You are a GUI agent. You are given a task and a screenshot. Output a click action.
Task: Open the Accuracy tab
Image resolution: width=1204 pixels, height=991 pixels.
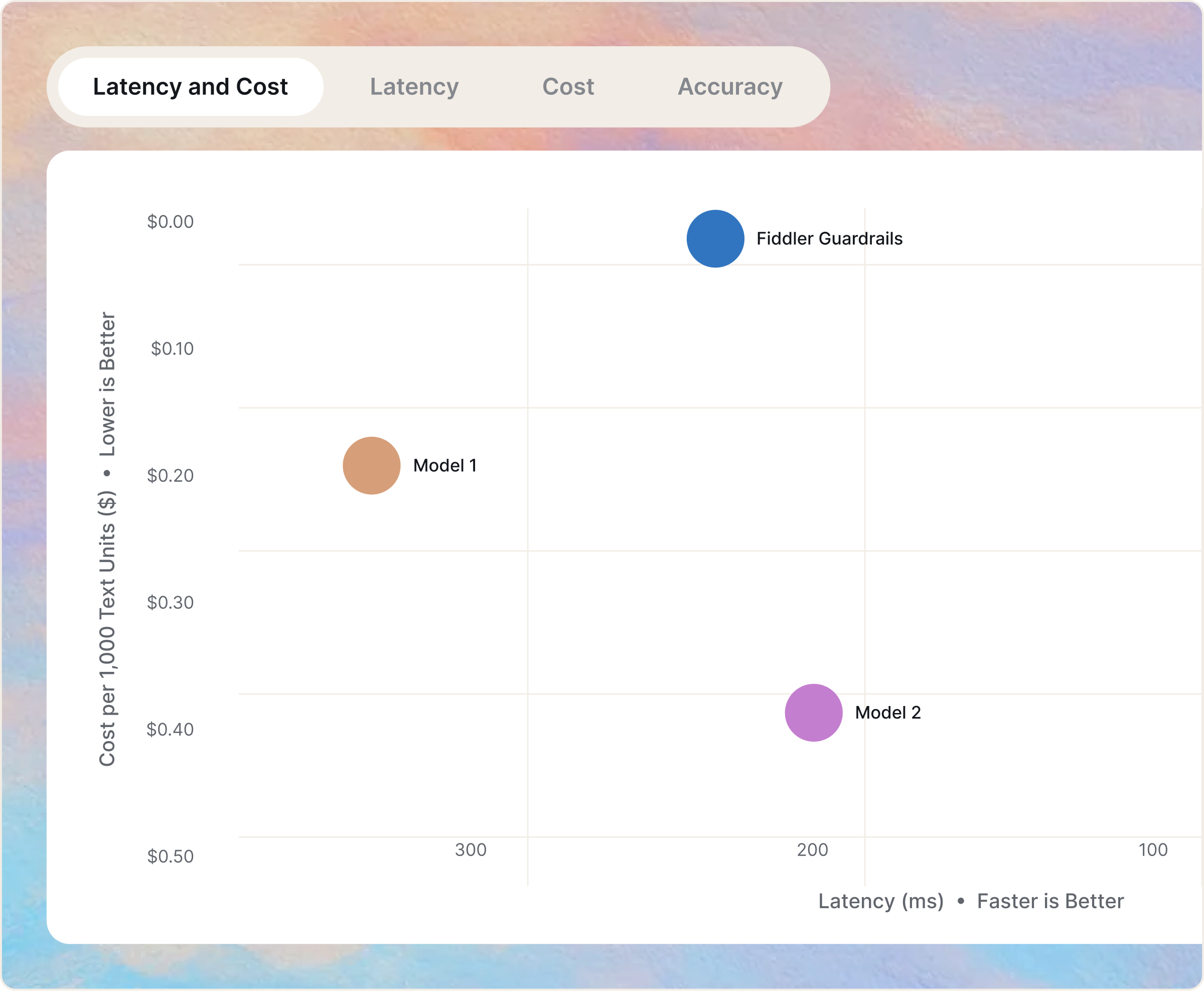pos(730,87)
